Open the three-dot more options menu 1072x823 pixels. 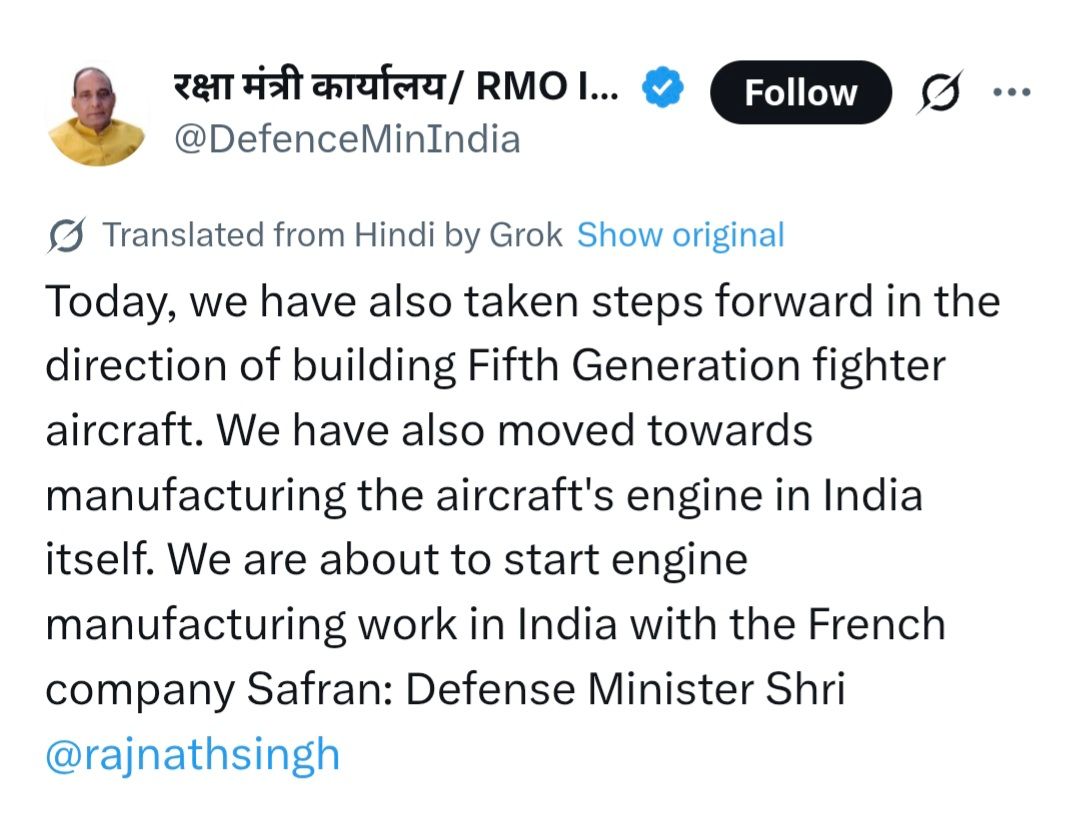coord(1010,92)
